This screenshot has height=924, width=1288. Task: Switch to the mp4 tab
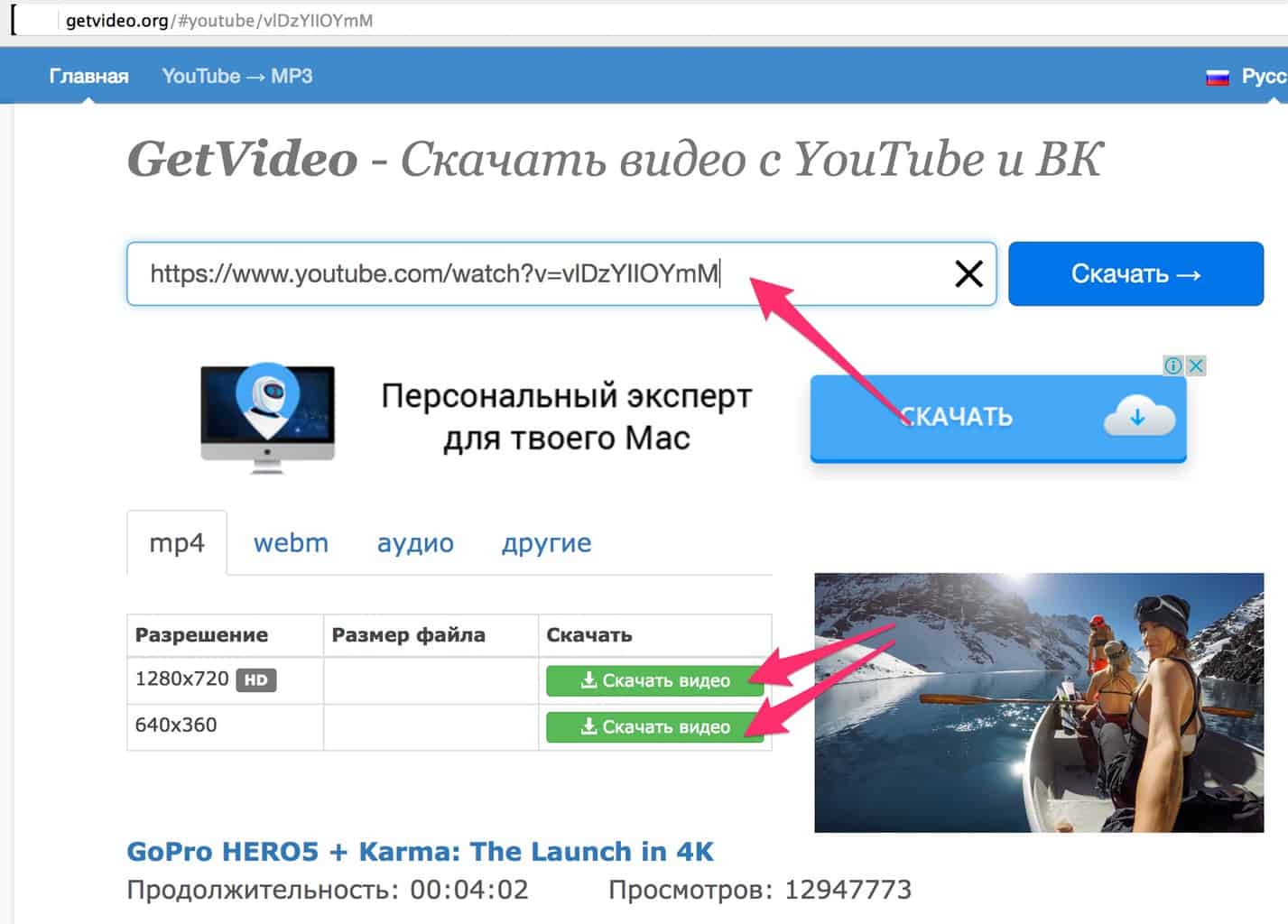click(177, 543)
